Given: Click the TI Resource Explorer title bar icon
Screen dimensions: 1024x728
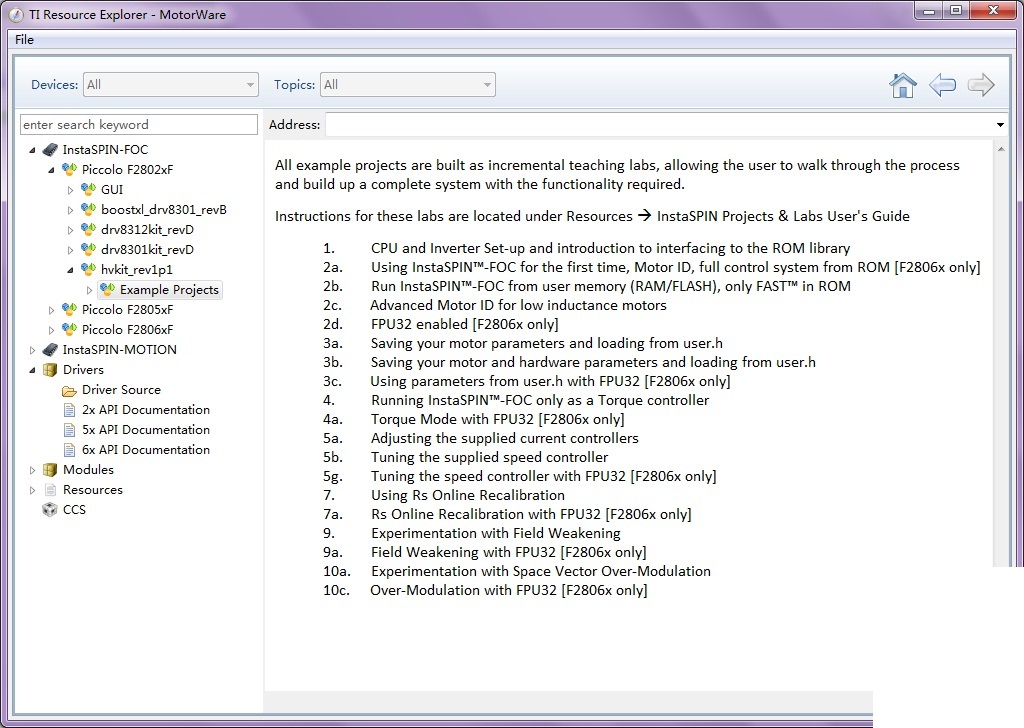Looking at the screenshot, I should (x=16, y=14).
